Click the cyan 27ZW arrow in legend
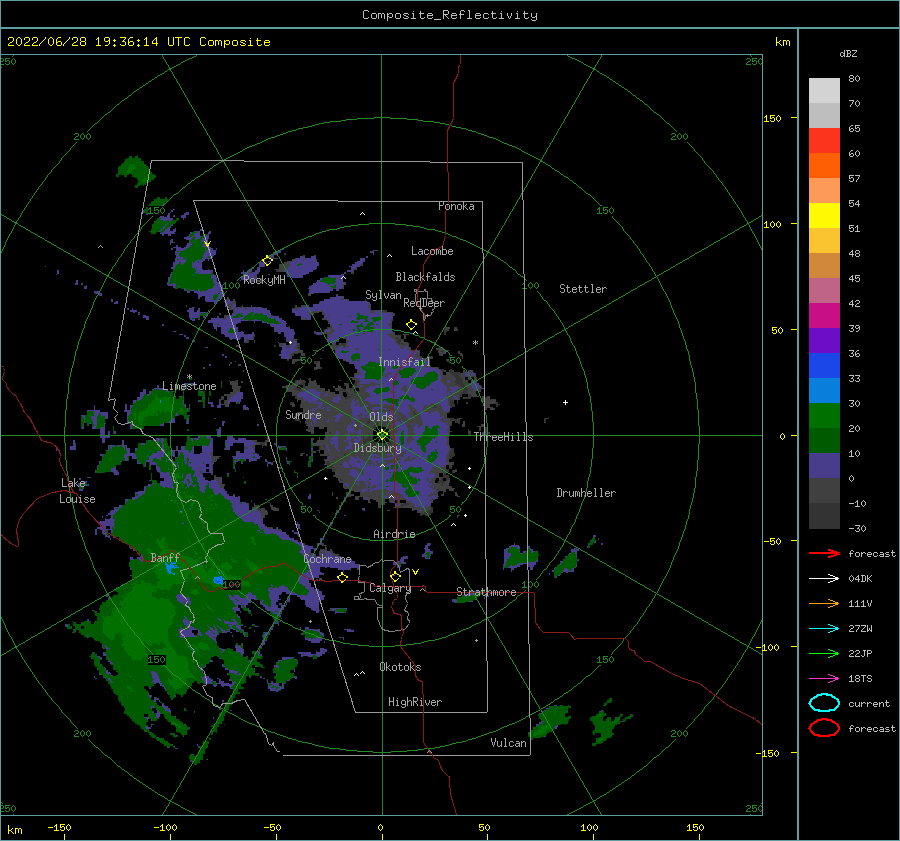900x841 pixels. tap(824, 629)
